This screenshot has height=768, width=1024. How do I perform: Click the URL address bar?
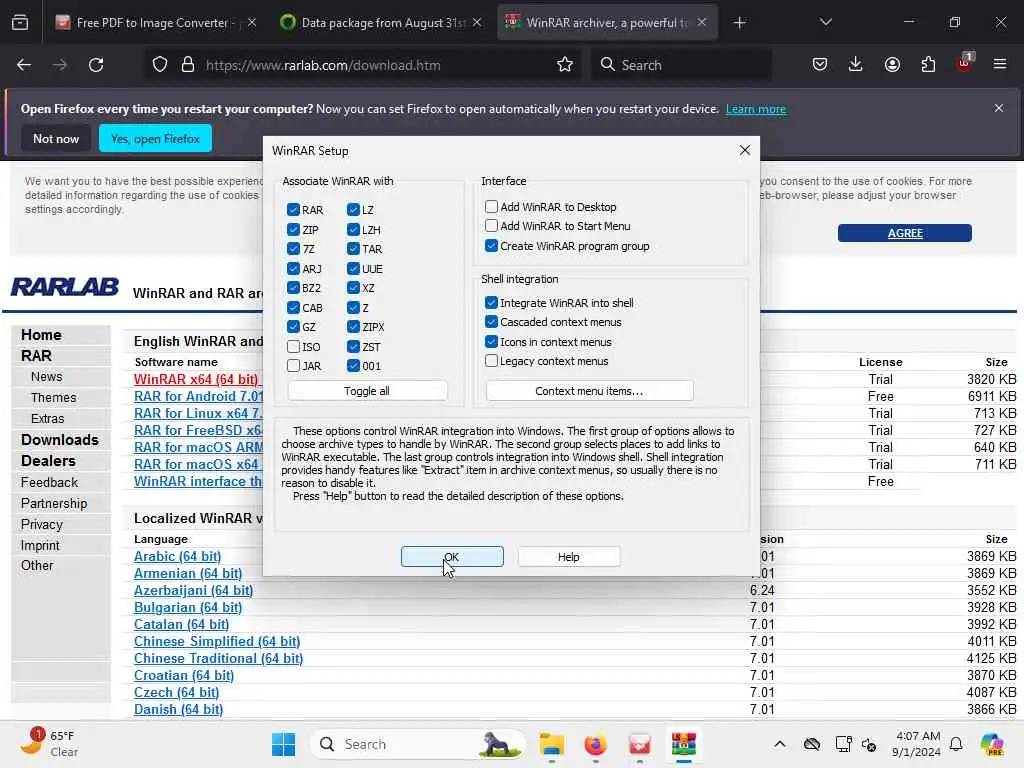[x=363, y=65]
